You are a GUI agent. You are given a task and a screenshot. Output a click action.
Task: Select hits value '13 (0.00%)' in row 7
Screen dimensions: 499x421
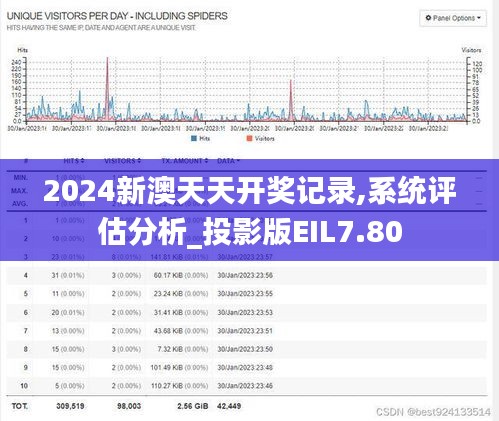(68, 331)
